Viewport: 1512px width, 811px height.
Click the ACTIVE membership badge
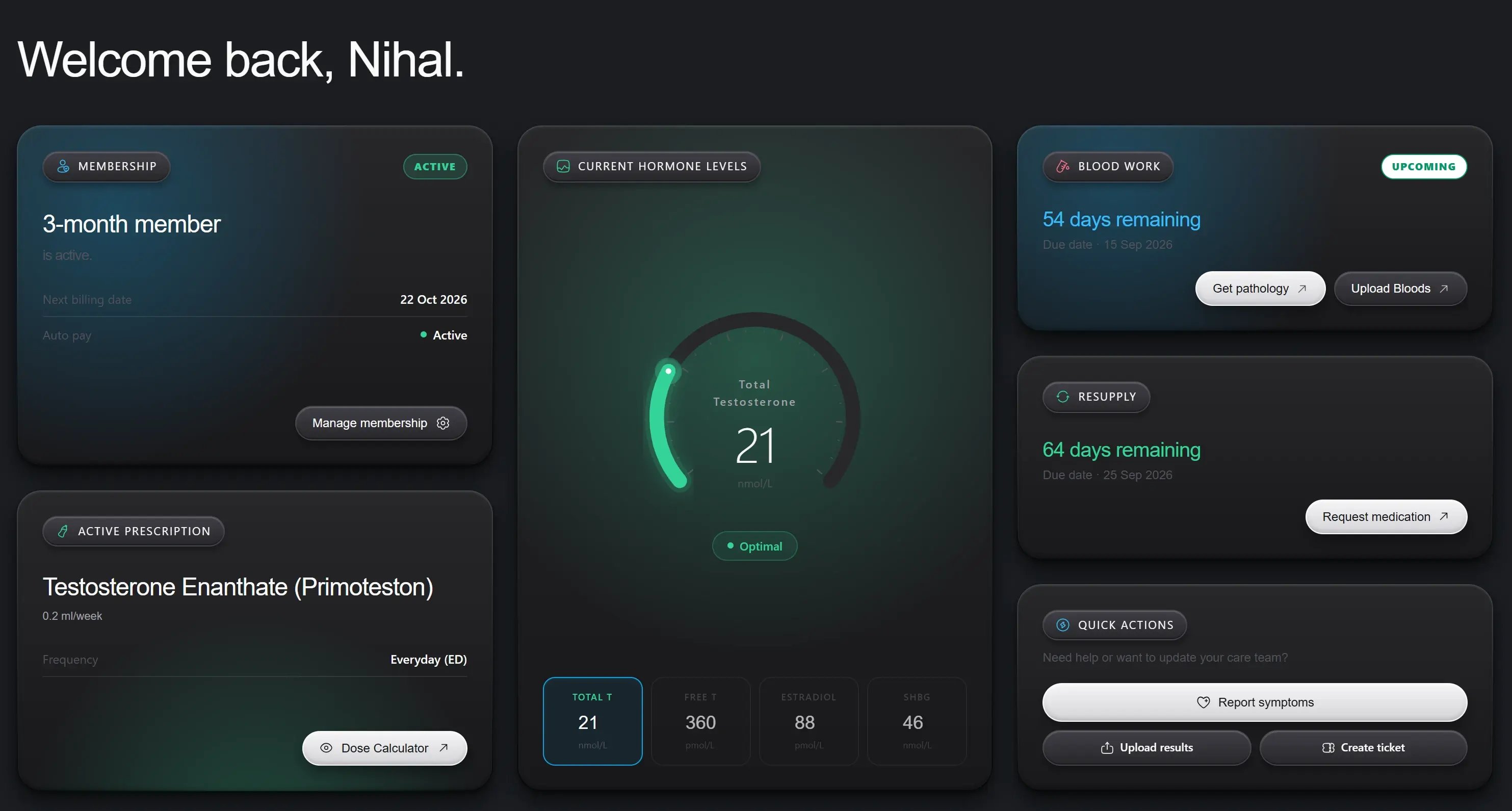(435, 167)
